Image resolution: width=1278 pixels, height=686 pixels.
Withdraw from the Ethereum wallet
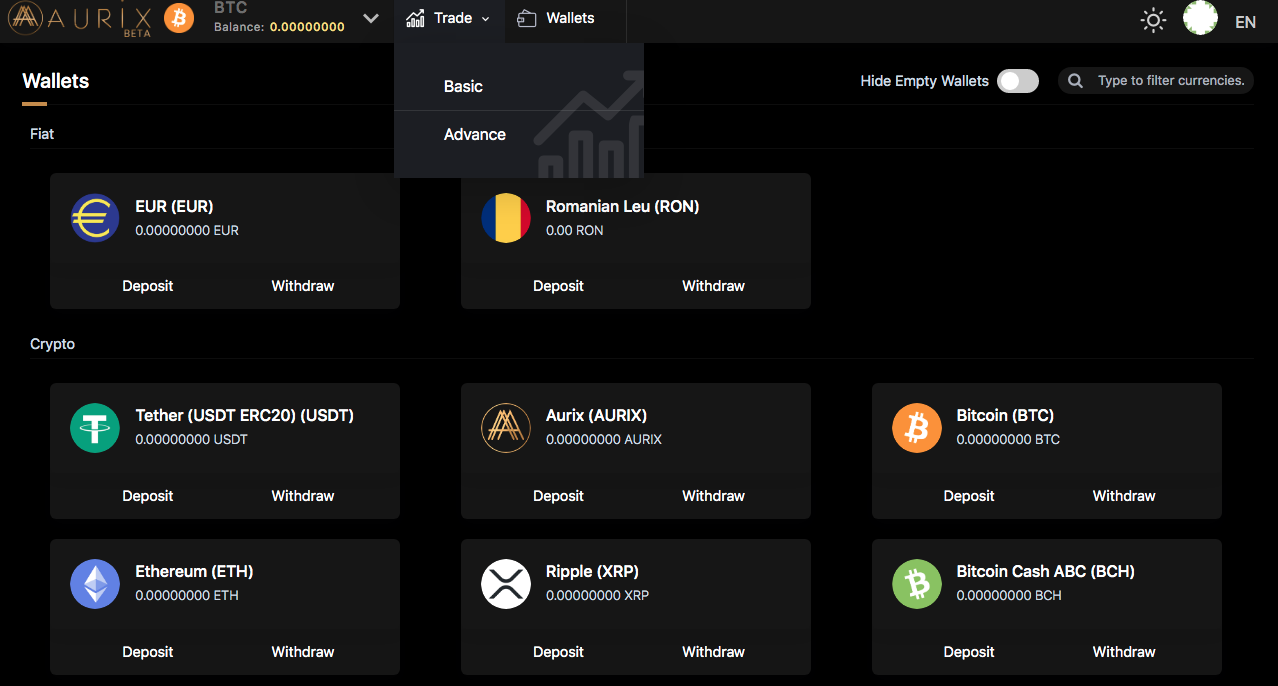click(303, 652)
